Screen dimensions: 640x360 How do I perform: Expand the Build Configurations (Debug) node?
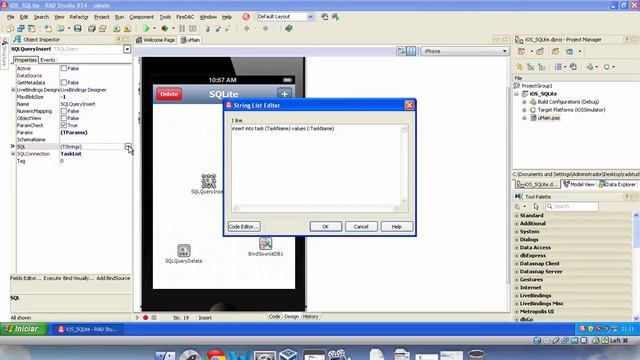pyautogui.click(x=524, y=102)
